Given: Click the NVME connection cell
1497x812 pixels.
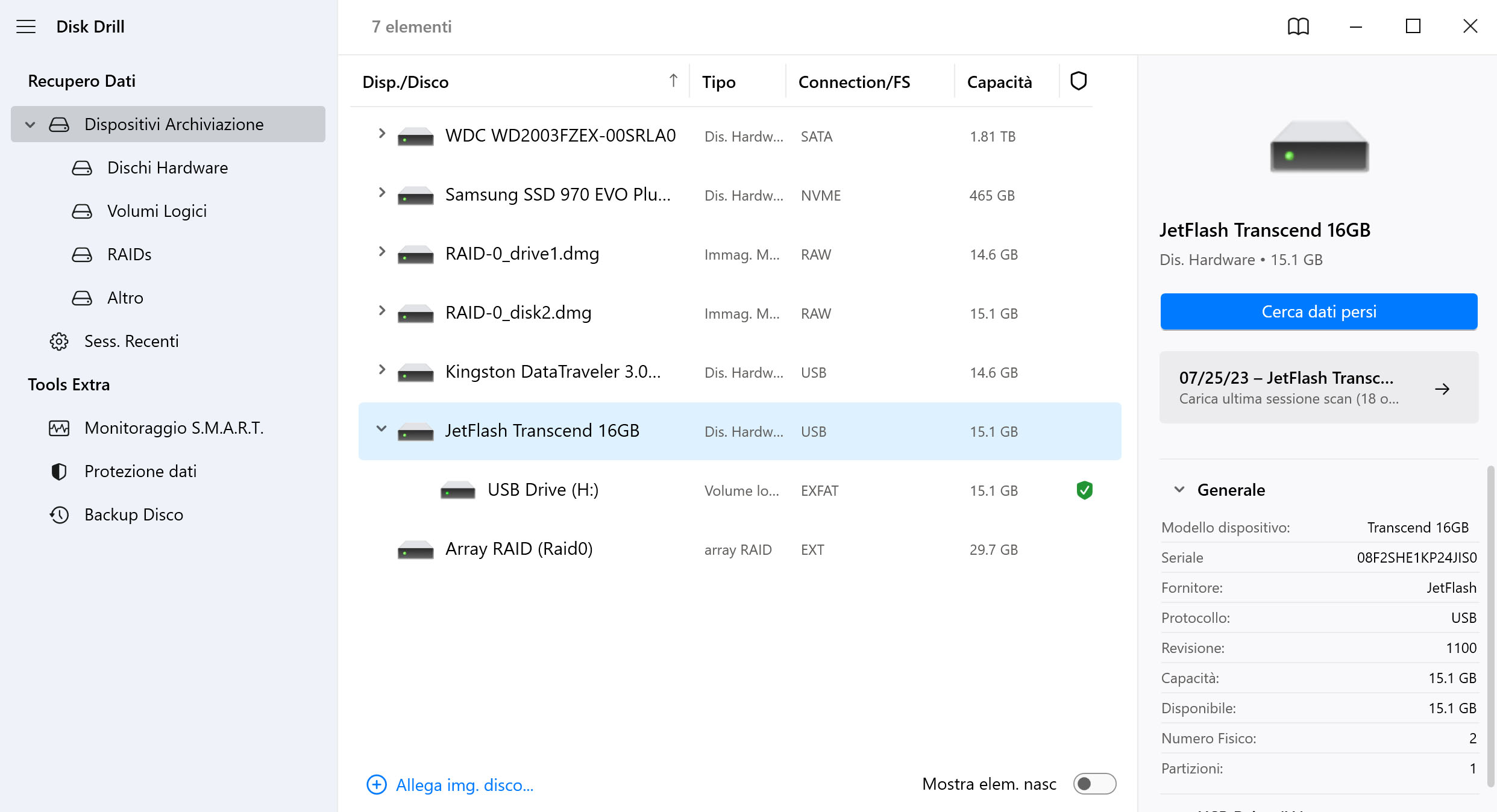Looking at the screenshot, I should (820, 196).
